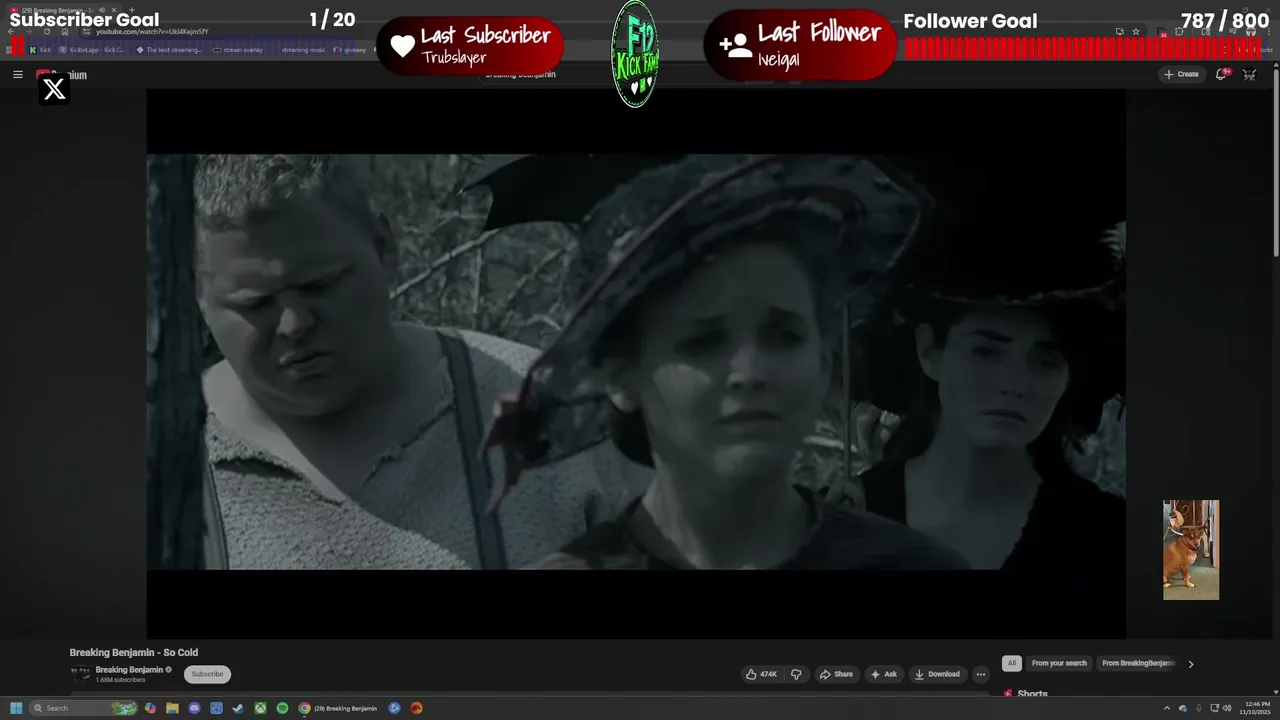
Task: Open a new browser tab
Action: 132,10
